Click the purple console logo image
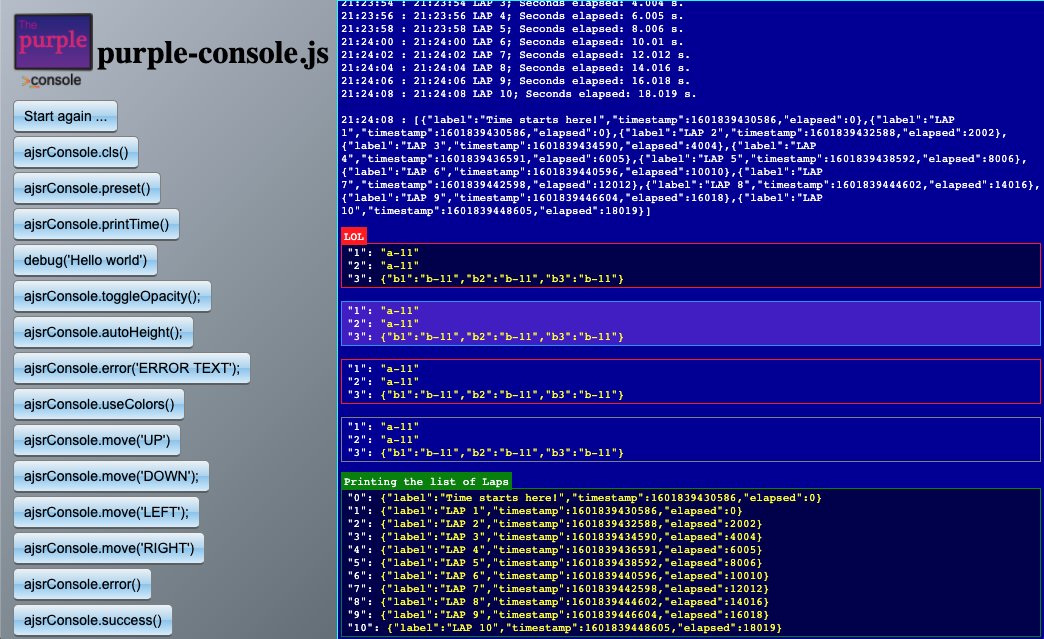 point(53,49)
